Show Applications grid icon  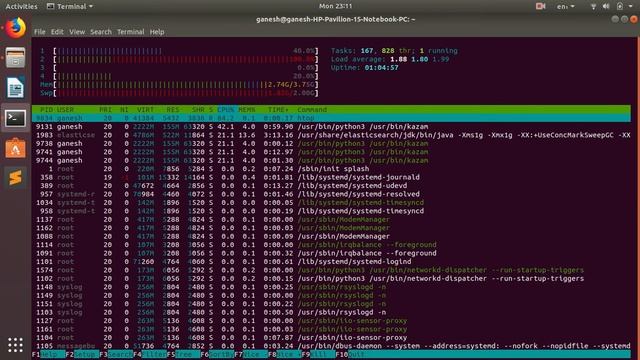16,345
